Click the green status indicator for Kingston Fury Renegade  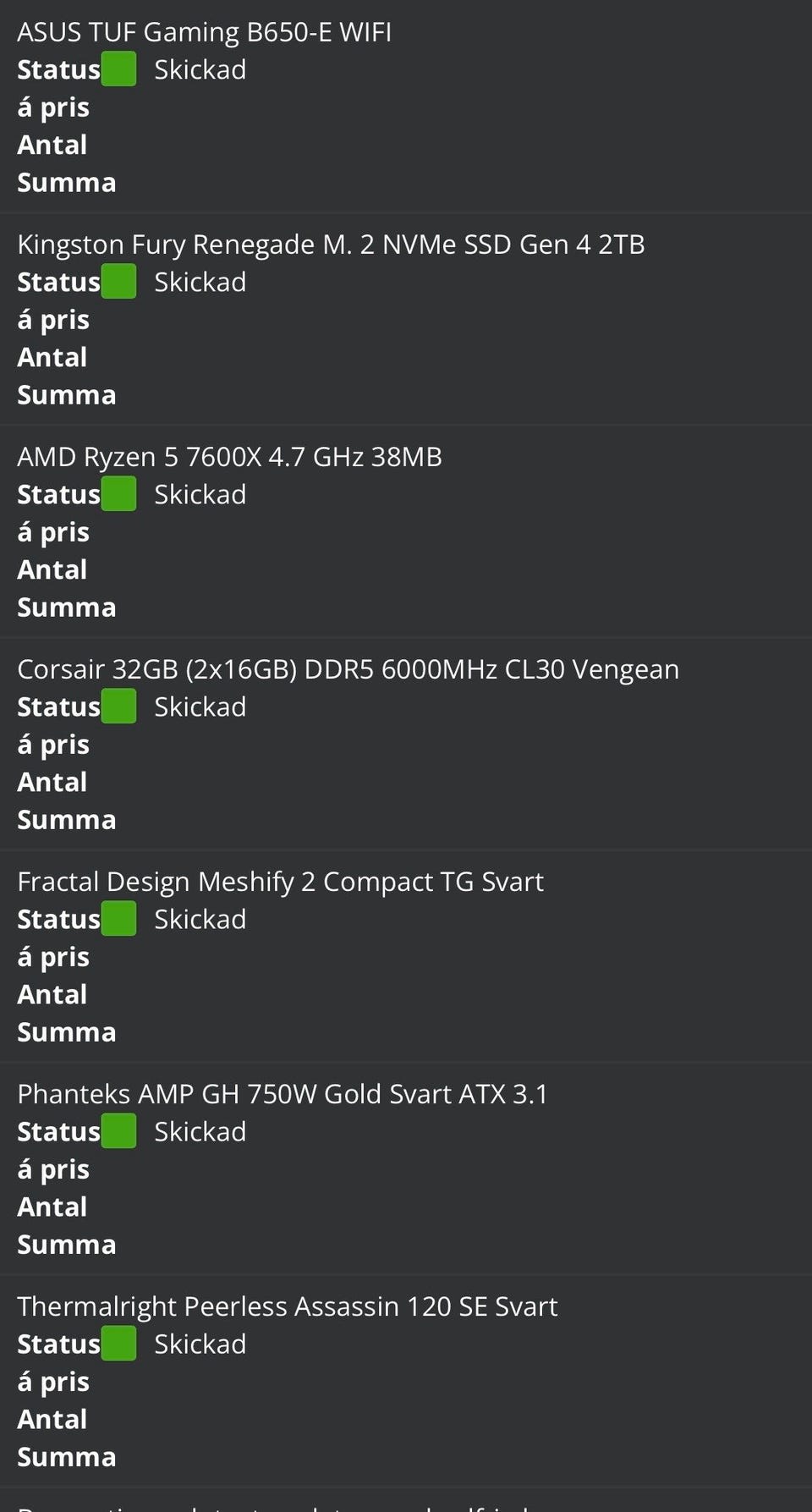click(119, 282)
